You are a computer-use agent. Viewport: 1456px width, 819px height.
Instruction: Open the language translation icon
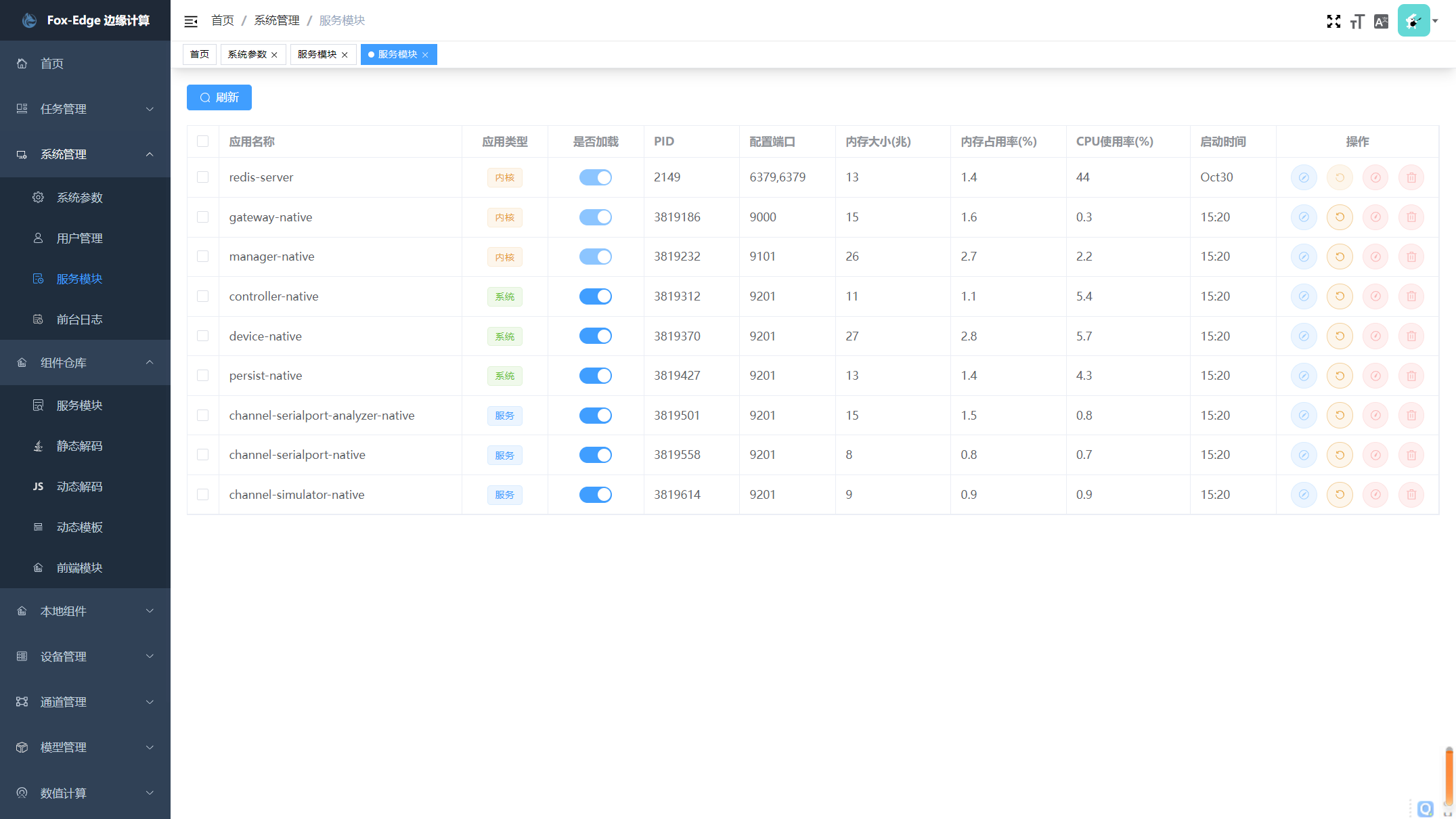[1382, 21]
